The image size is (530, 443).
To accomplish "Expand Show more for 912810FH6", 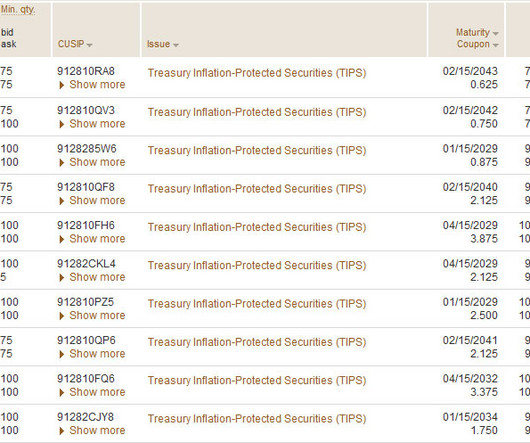I will coord(92,239).
